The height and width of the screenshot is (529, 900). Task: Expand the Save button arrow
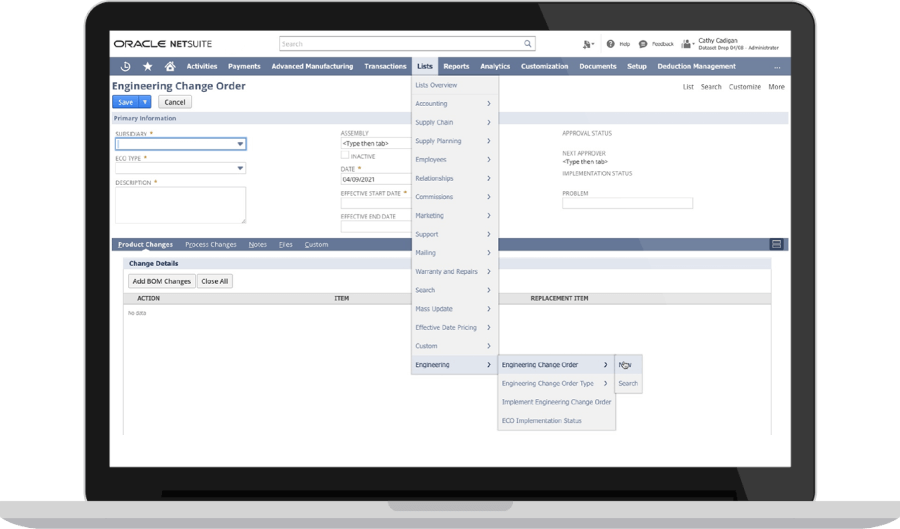(x=145, y=102)
